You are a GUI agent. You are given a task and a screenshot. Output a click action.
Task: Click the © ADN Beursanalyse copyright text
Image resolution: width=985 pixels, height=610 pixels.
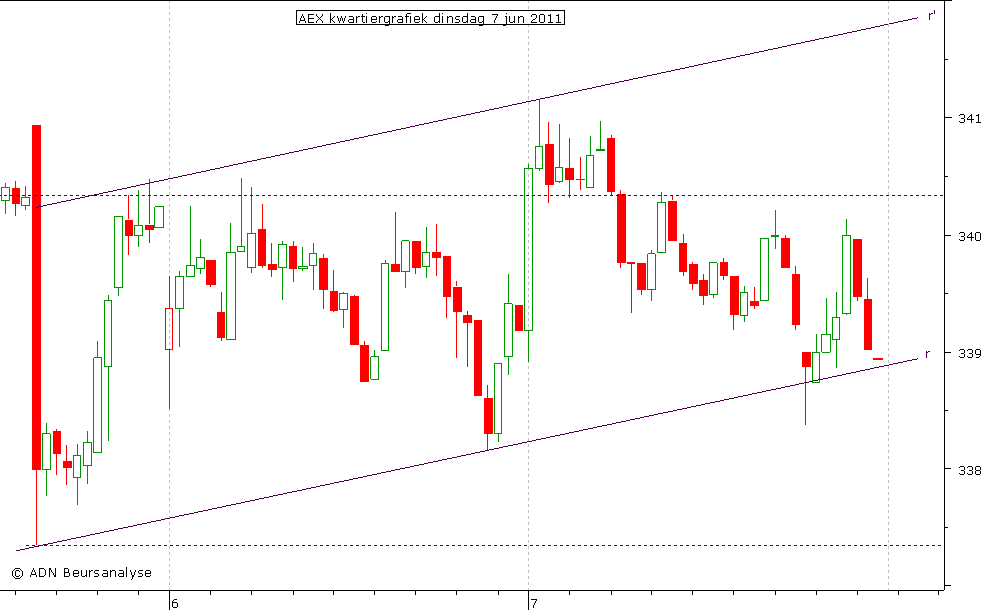[x=82, y=573]
